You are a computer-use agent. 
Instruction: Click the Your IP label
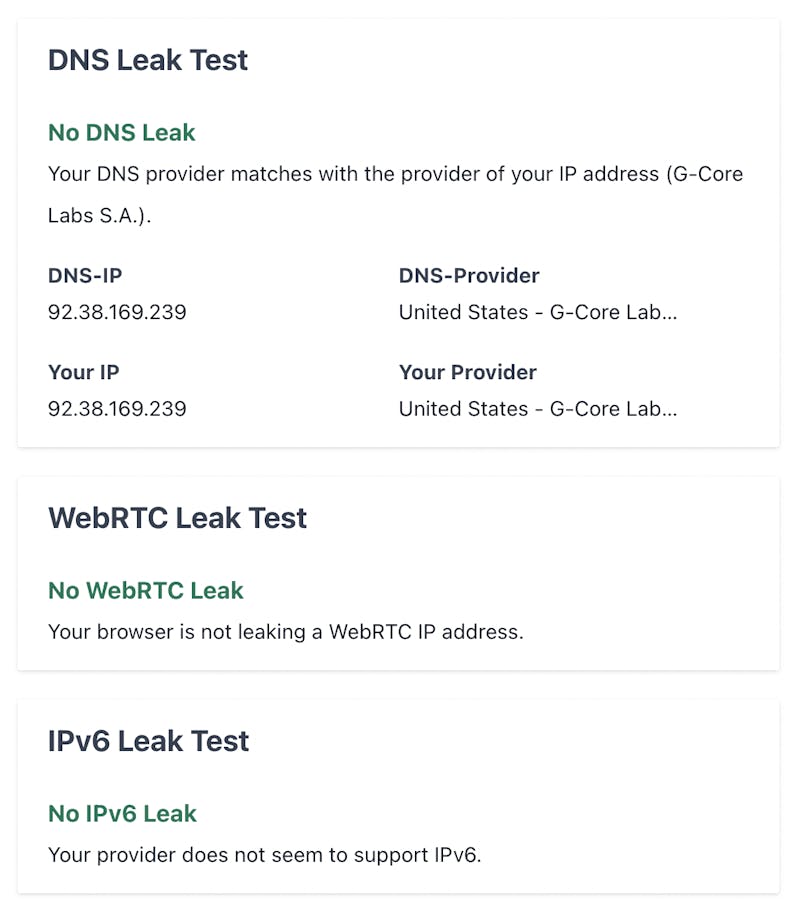83,372
